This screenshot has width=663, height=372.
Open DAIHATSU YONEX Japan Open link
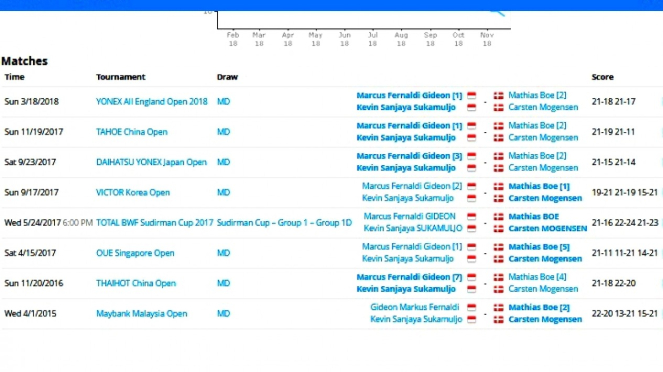(x=151, y=162)
